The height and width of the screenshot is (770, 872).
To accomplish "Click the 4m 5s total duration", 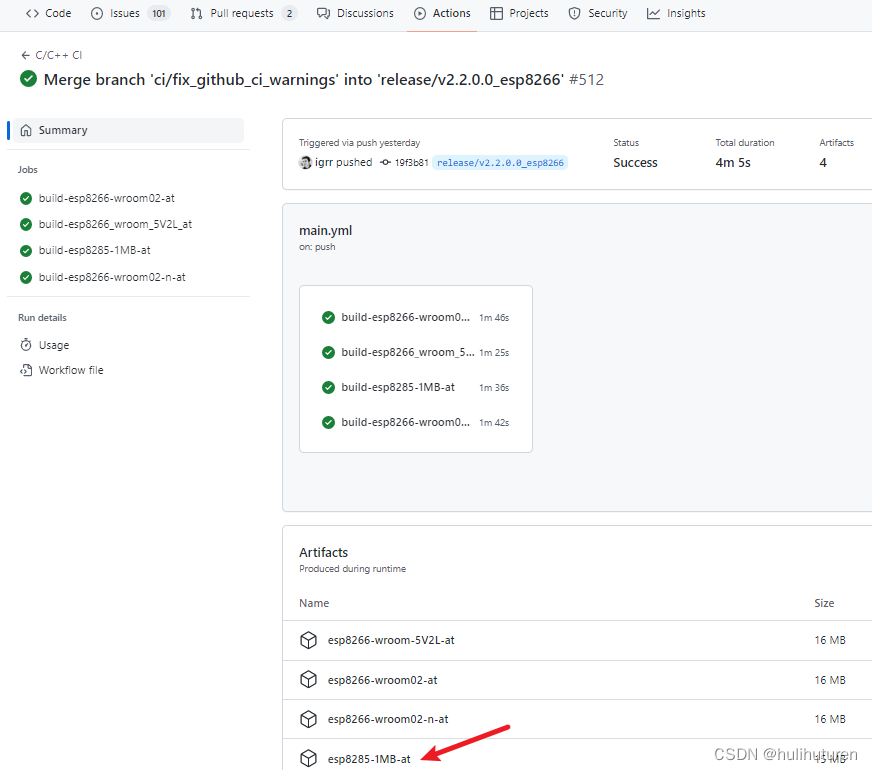I will [733, 163].
